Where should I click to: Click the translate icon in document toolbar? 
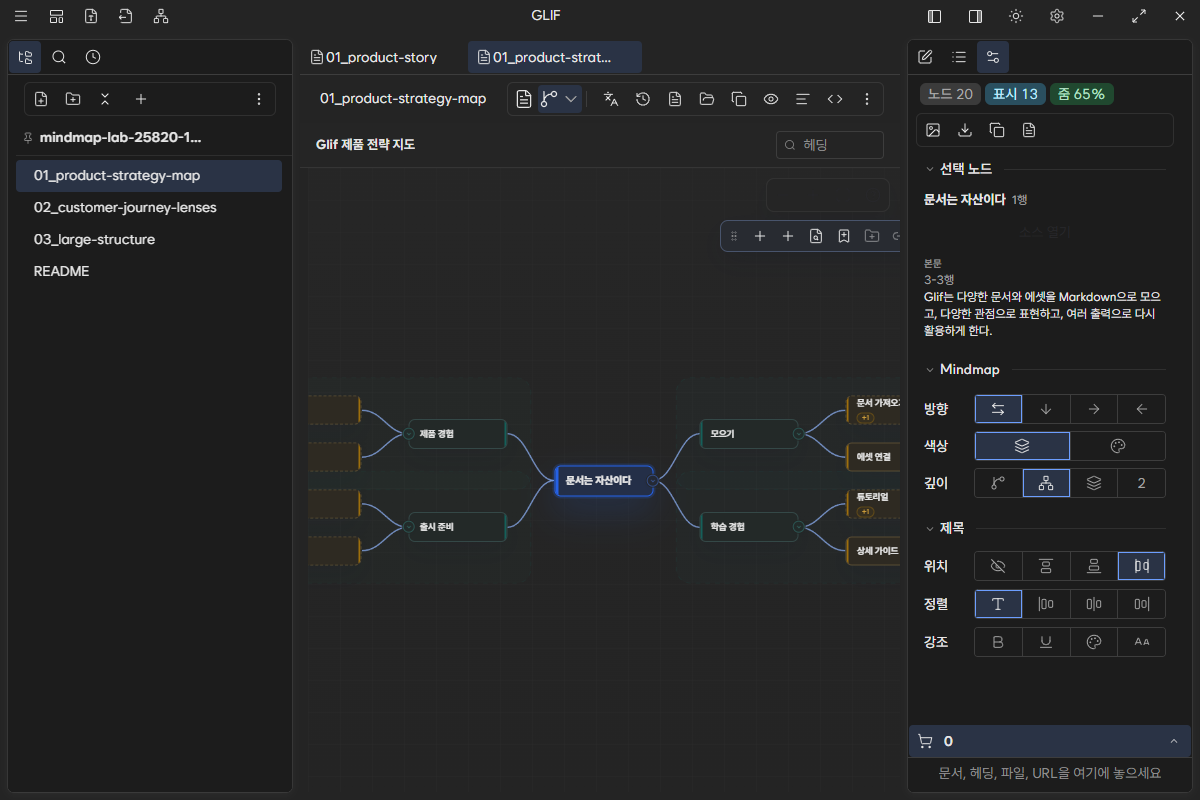tap(611, 99)
